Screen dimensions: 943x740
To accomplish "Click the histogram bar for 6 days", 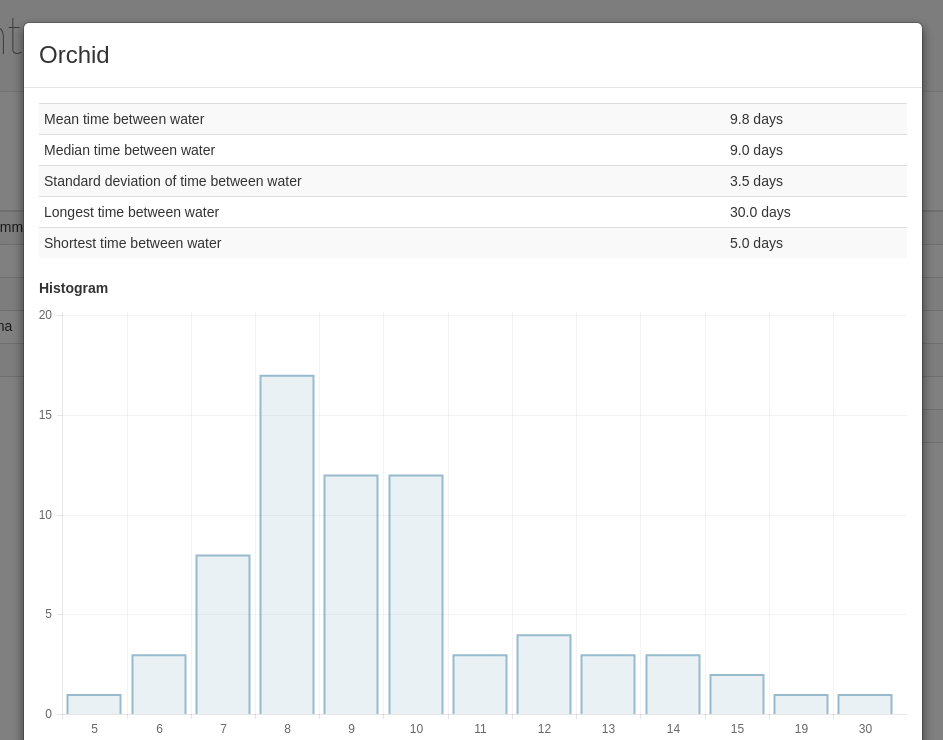I will tap(159, 685).
